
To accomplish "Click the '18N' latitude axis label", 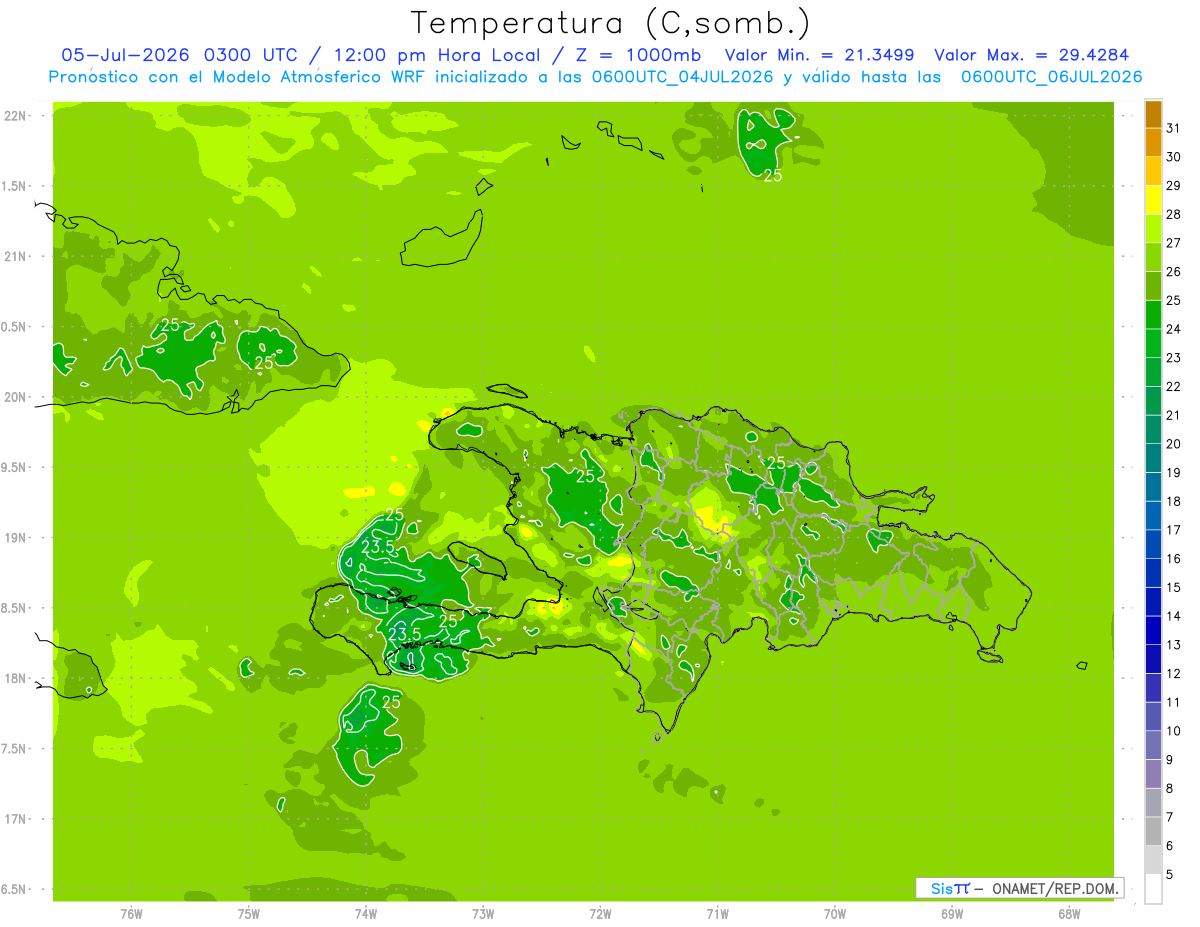I will click(x=14, y=678).
